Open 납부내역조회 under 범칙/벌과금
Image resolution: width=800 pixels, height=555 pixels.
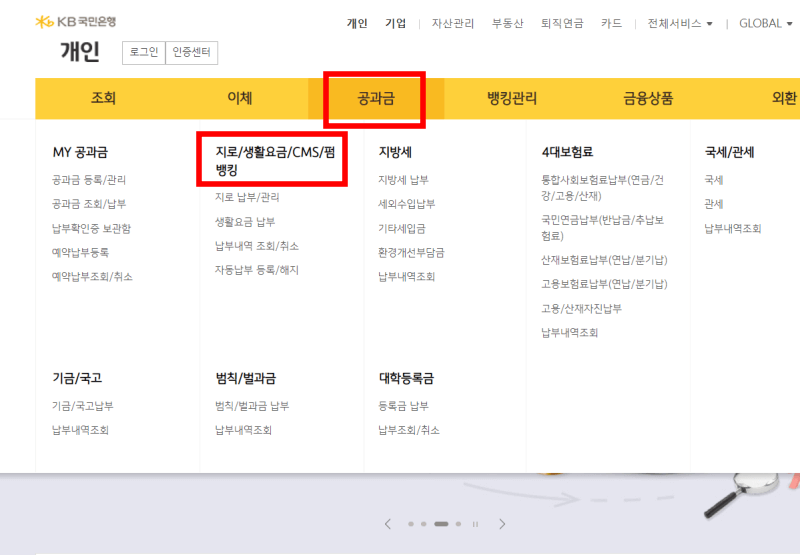243,430
